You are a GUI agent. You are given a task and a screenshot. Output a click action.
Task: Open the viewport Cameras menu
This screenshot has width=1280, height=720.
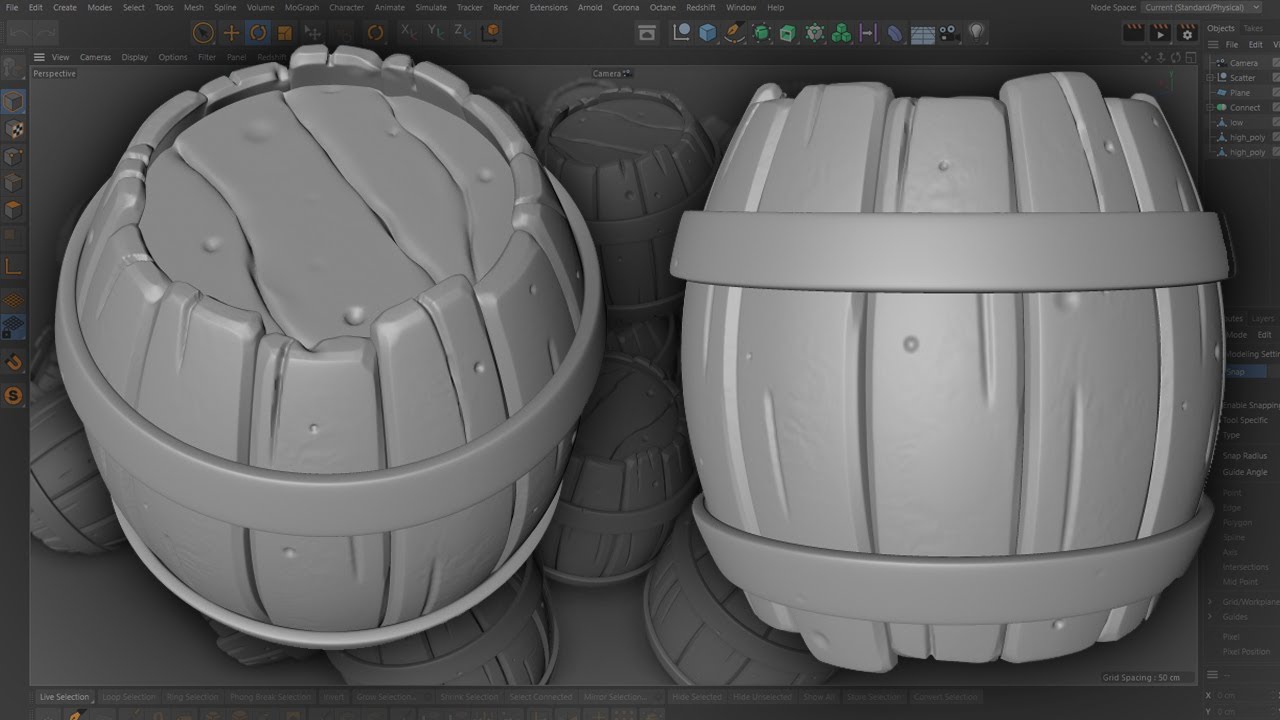(x=95, y=57)
